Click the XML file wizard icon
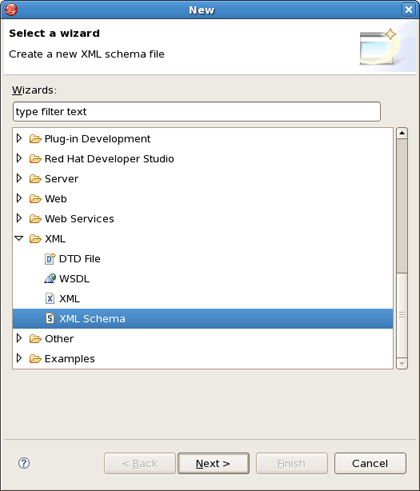The height and width of the screenshot is (491, 420). 50,299
